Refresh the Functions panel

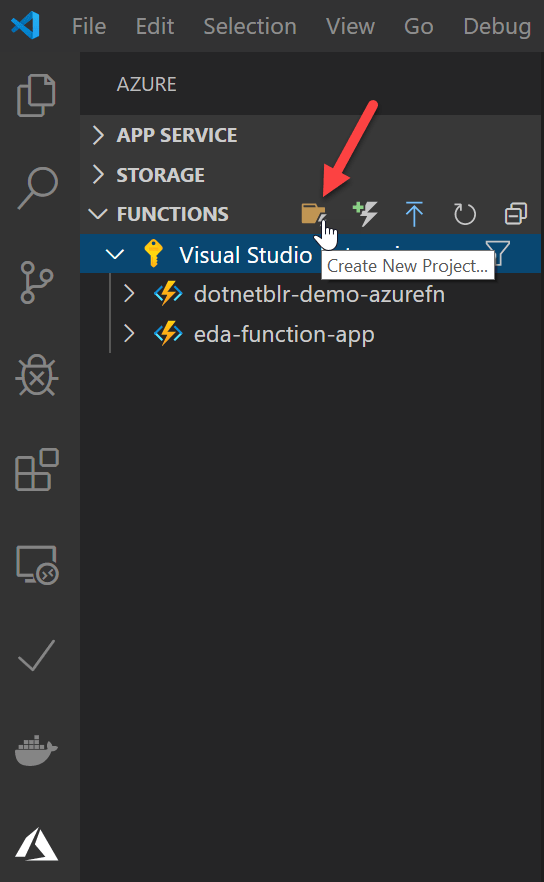[x=465, y=214]
